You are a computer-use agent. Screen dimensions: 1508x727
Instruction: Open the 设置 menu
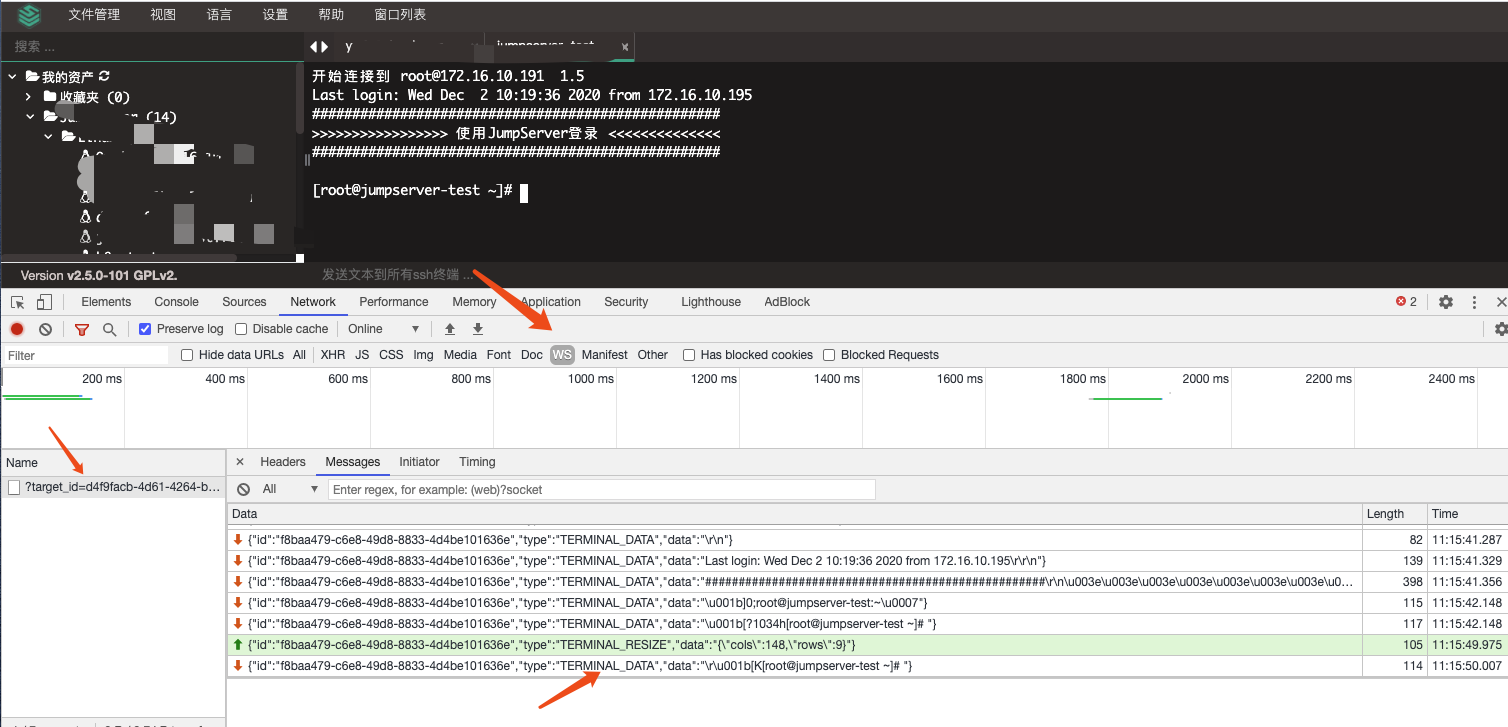[274, 14]
